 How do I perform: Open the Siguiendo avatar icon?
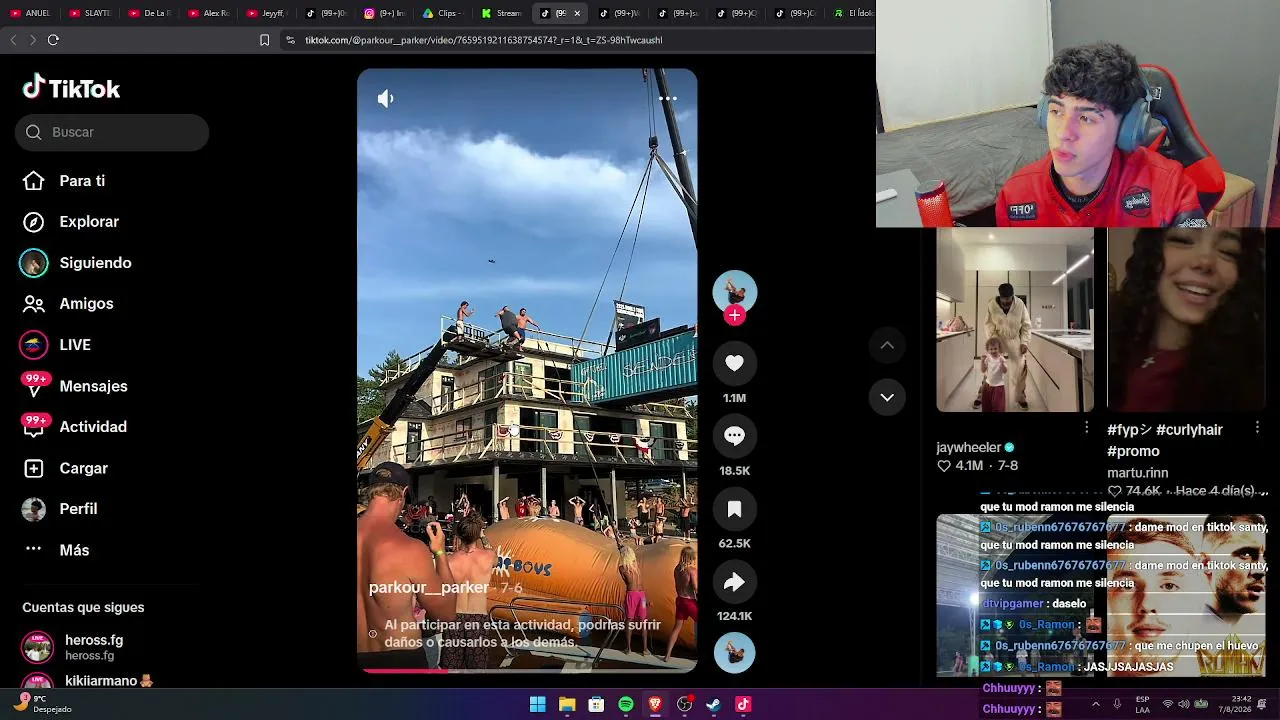tap(34, 263)
